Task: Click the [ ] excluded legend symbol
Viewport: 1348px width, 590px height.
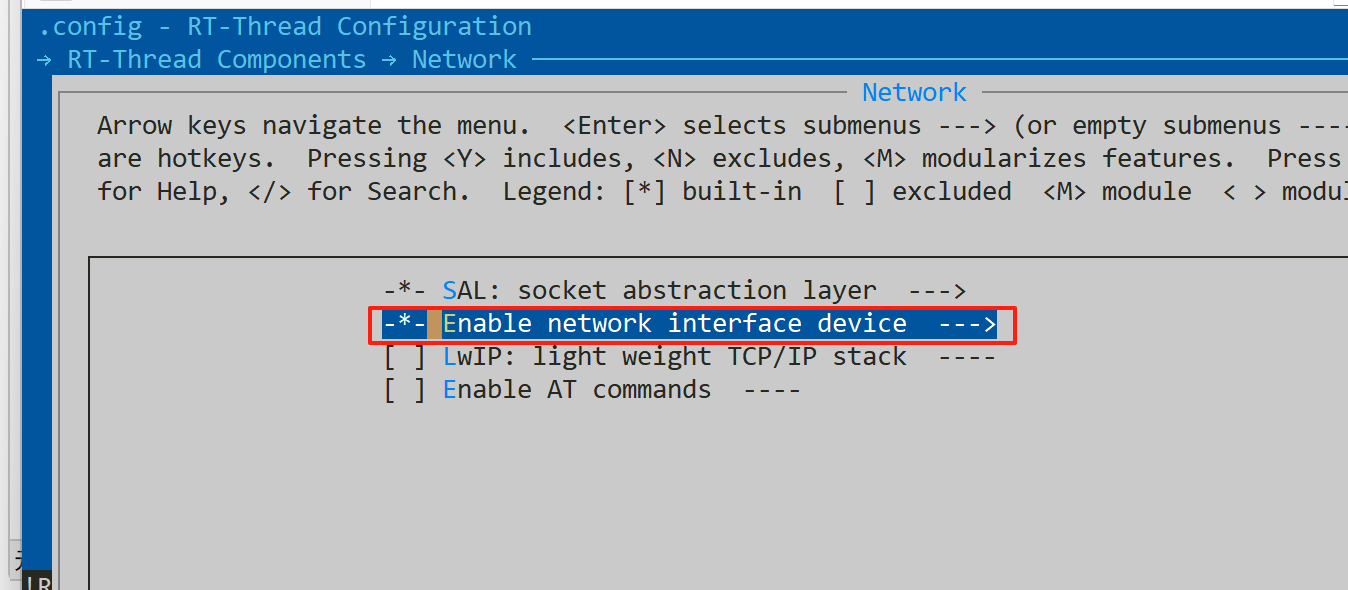Action: tap(855, 192)
